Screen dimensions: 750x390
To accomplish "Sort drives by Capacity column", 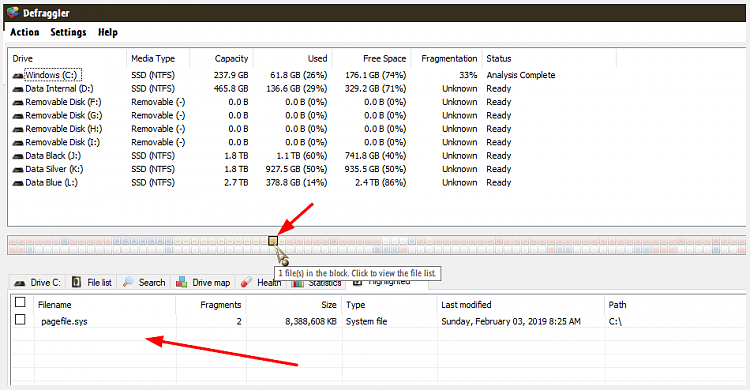I will (x=221, y=58).
